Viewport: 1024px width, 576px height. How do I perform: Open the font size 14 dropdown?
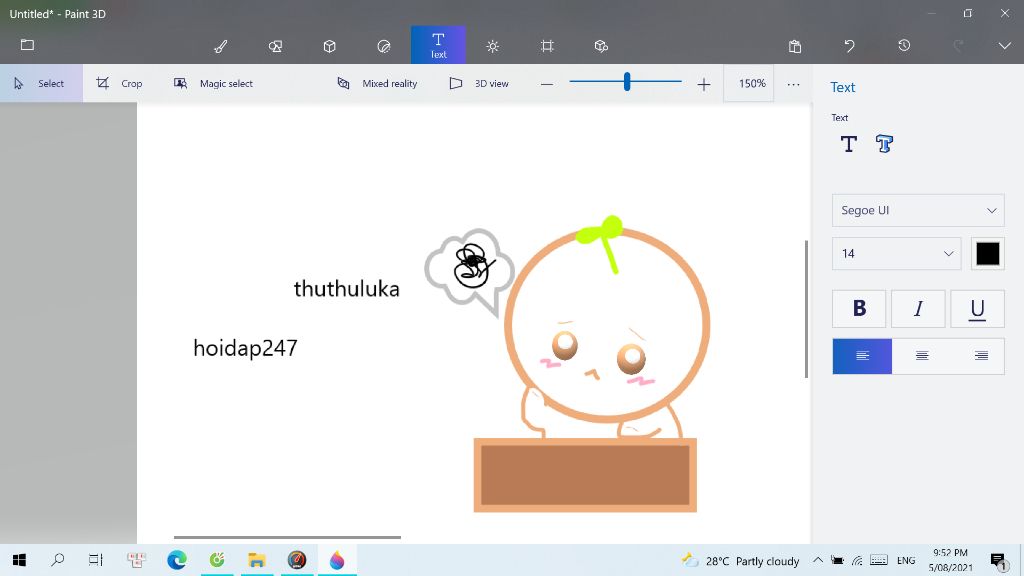click(x=896, y=253)
